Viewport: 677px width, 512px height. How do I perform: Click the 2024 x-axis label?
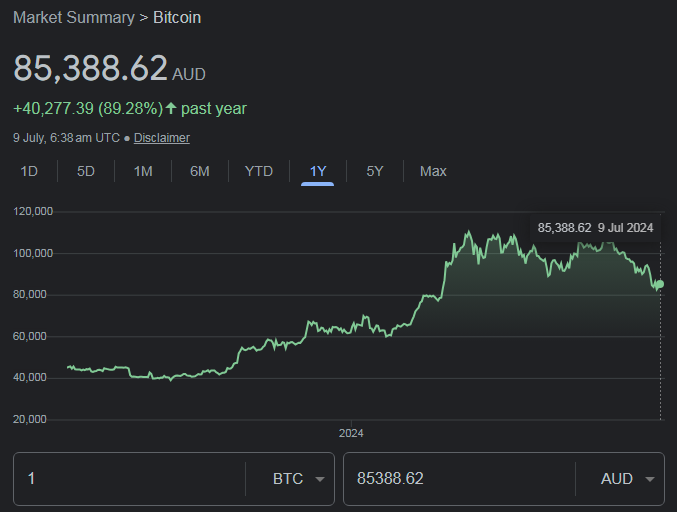coord(351,433)
